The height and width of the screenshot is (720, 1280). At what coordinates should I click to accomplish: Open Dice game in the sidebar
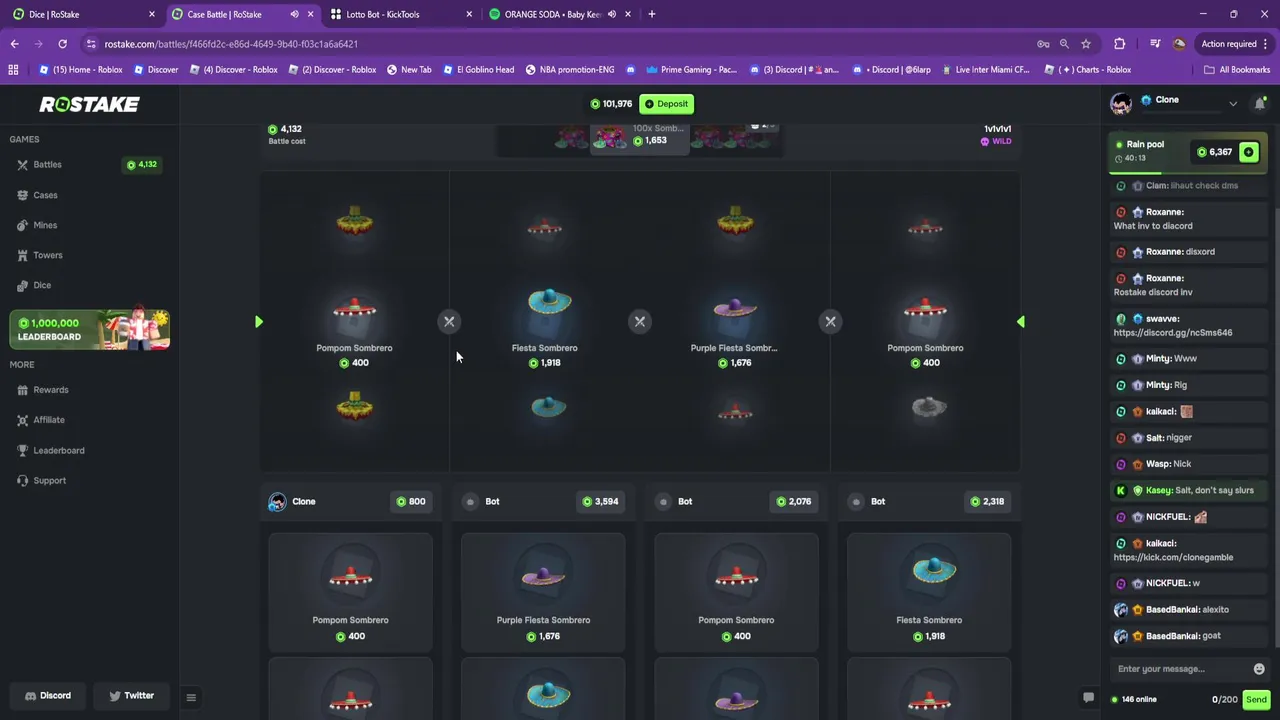(41, 285)
